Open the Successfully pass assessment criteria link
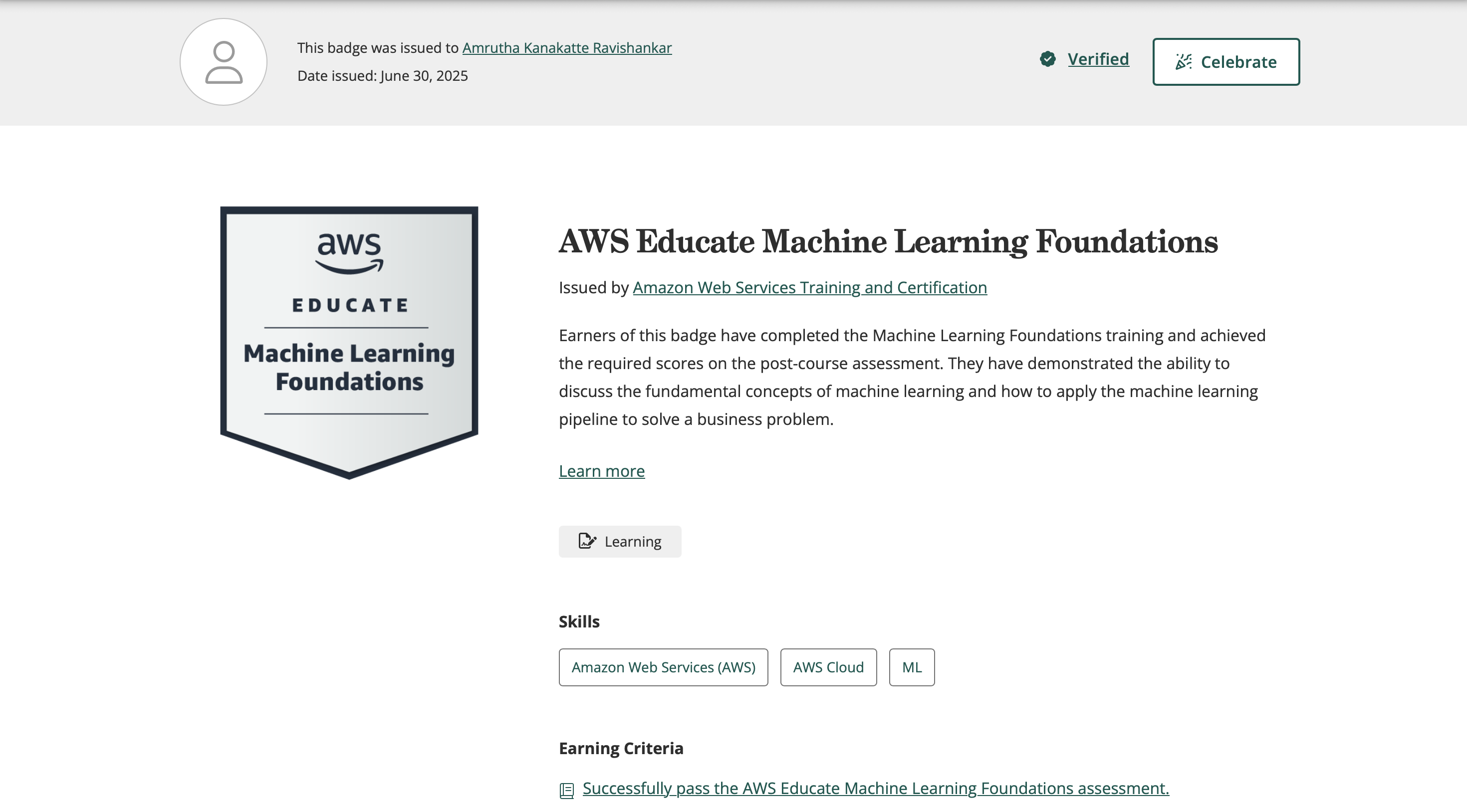Screen dimensions: 1467x812 pos(876,789)
